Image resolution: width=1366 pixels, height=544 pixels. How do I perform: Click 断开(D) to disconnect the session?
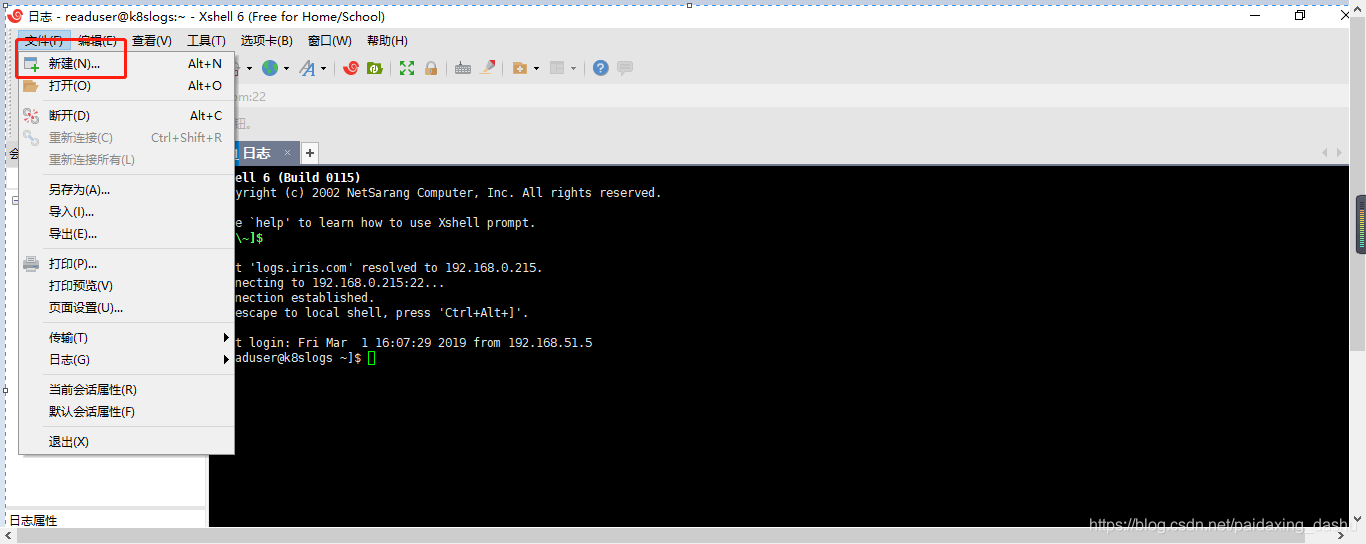tap(126, 116)
